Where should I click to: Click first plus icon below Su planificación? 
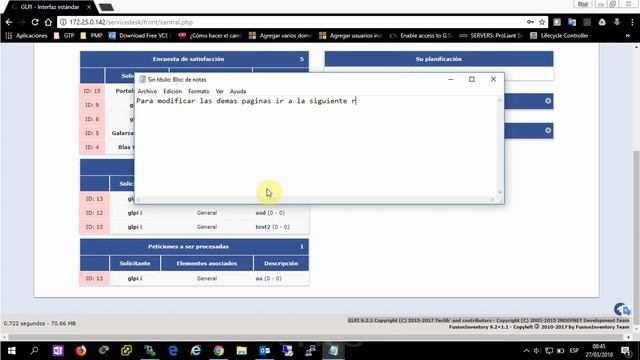(548, 101)
